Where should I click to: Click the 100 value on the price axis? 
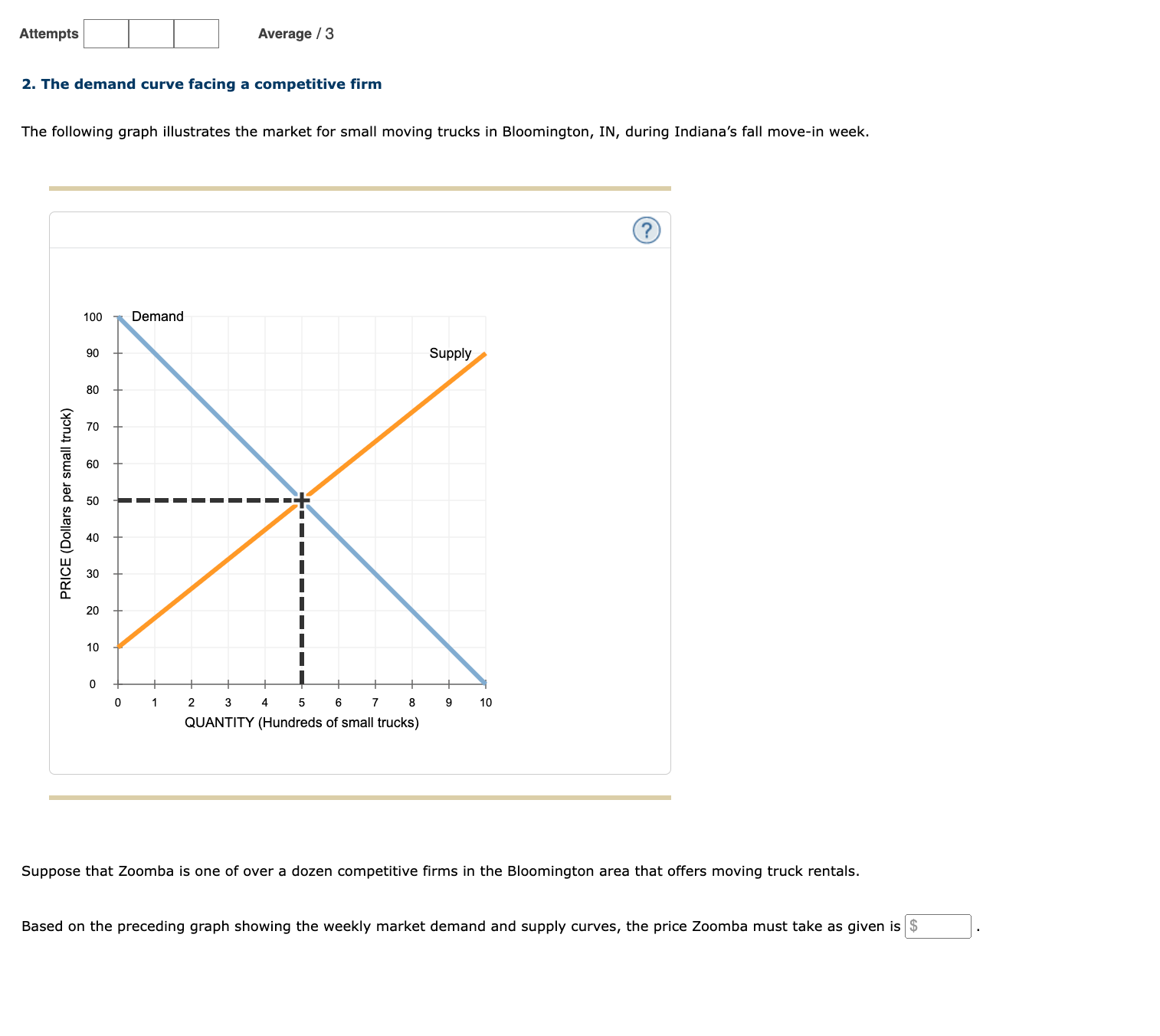93,316
